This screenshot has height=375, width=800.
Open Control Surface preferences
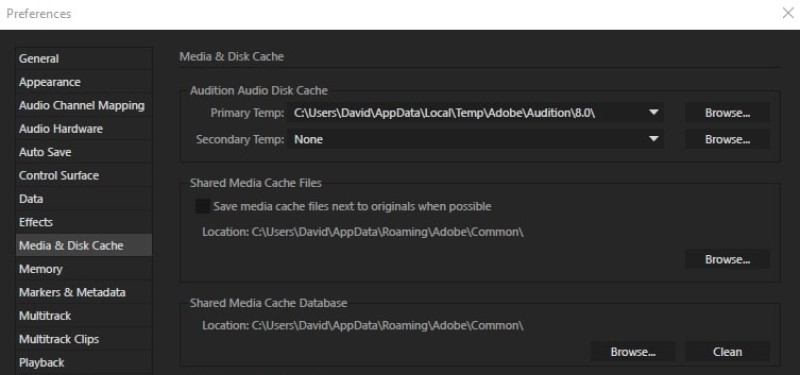tap(84, 176)
